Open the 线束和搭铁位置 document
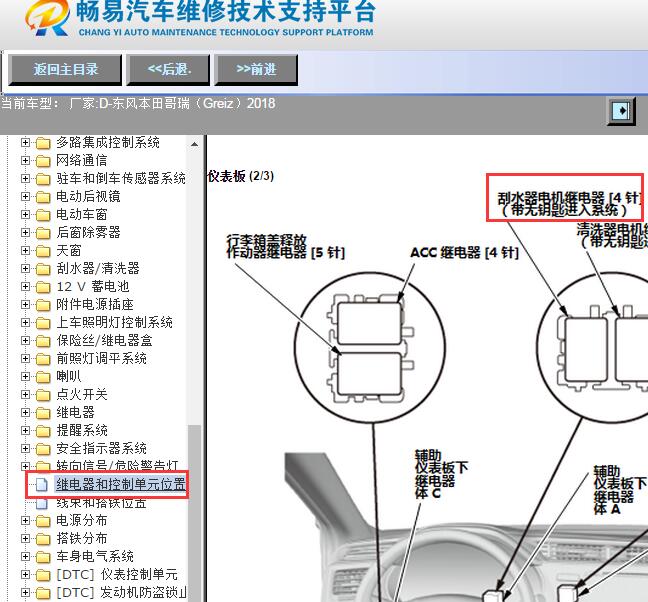 (101, 503)
